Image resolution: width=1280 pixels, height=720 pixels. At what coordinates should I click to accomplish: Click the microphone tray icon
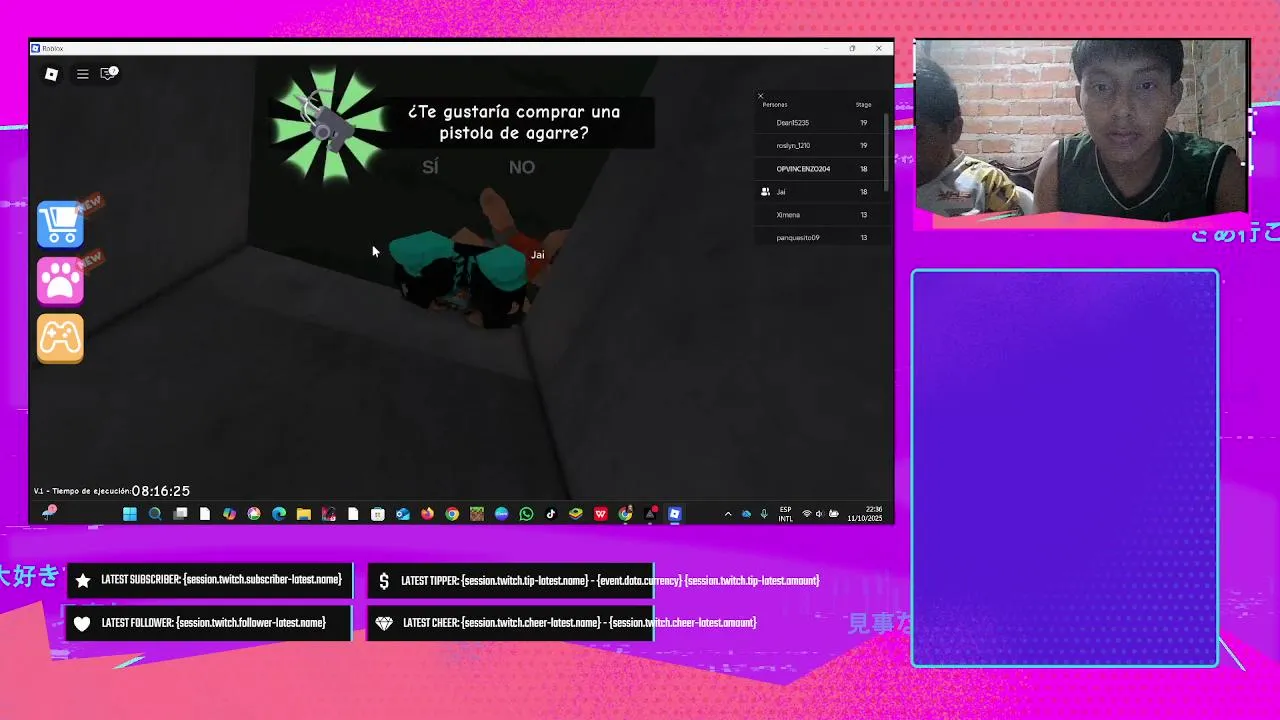pyautogui.click(x=764, y=514)
